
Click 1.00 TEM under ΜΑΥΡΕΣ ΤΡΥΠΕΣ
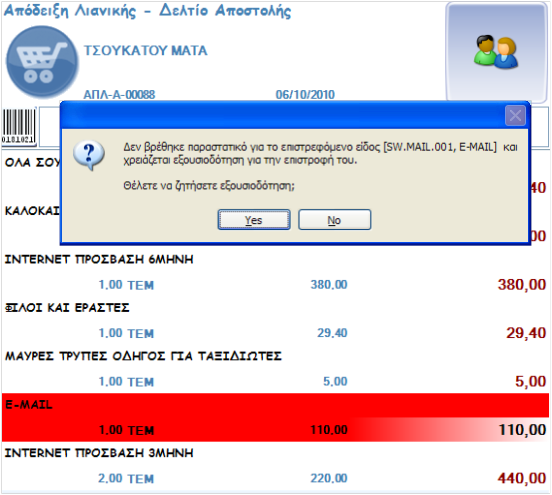[126, 382]
